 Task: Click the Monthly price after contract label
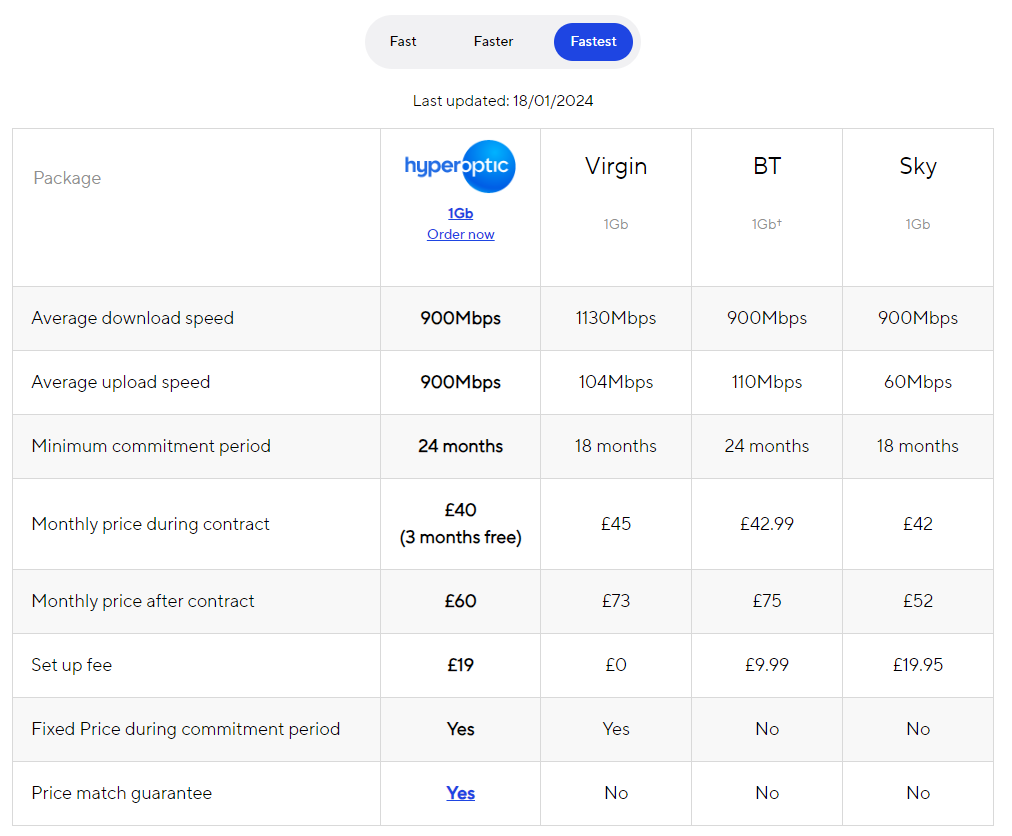pyautogui.click(x=143, y=600)
